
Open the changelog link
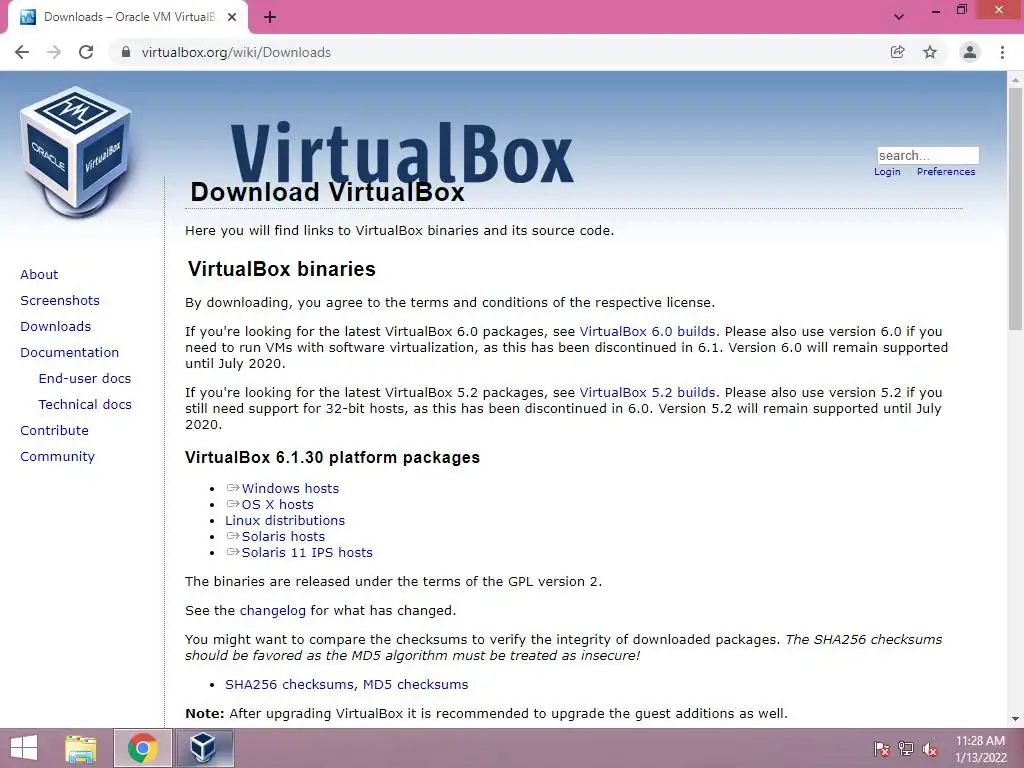pyautogui.click(x=272, y=611)
